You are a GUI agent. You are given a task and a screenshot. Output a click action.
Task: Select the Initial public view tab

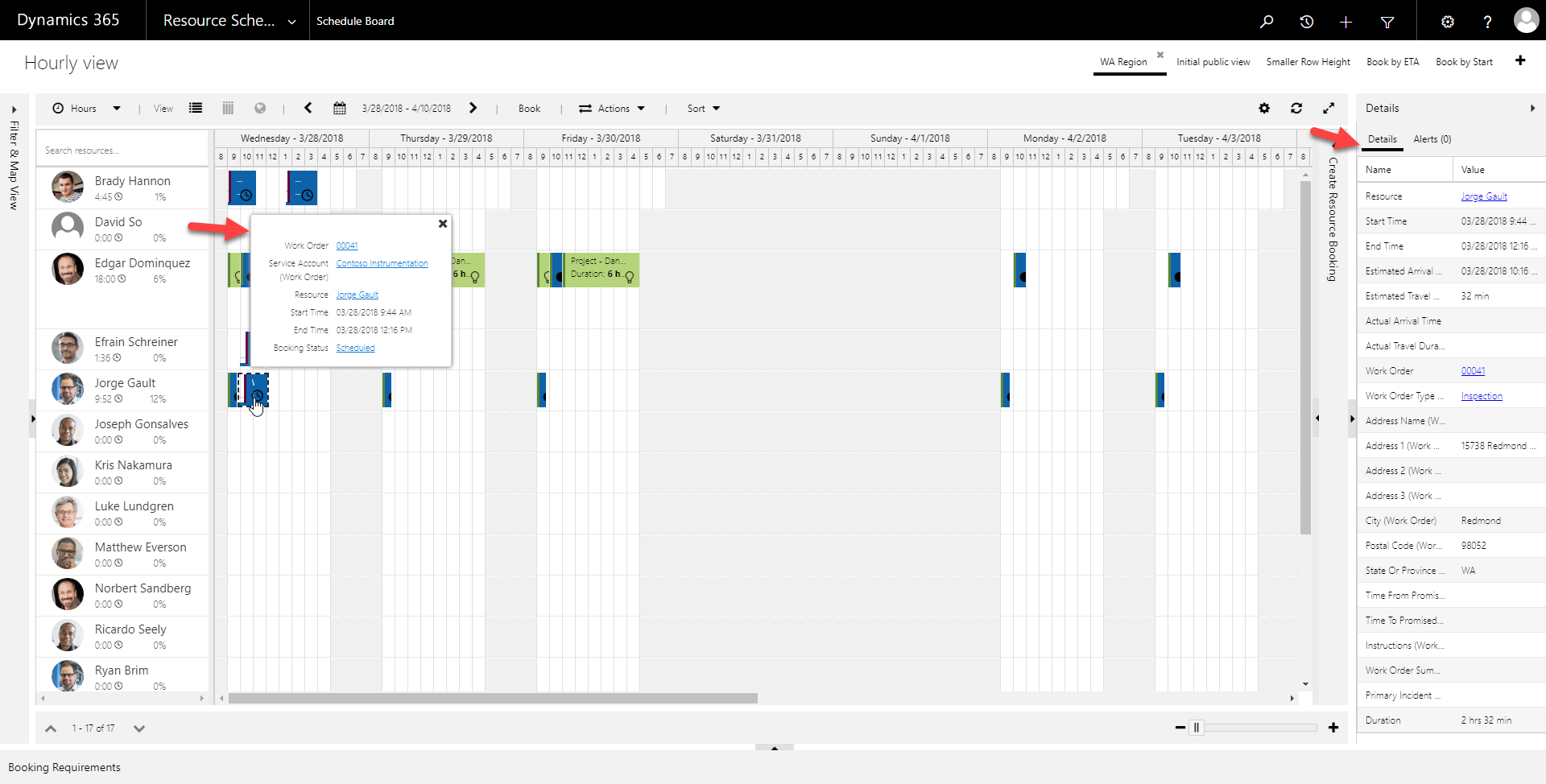pyautogui.click(x=1213, y=62)
